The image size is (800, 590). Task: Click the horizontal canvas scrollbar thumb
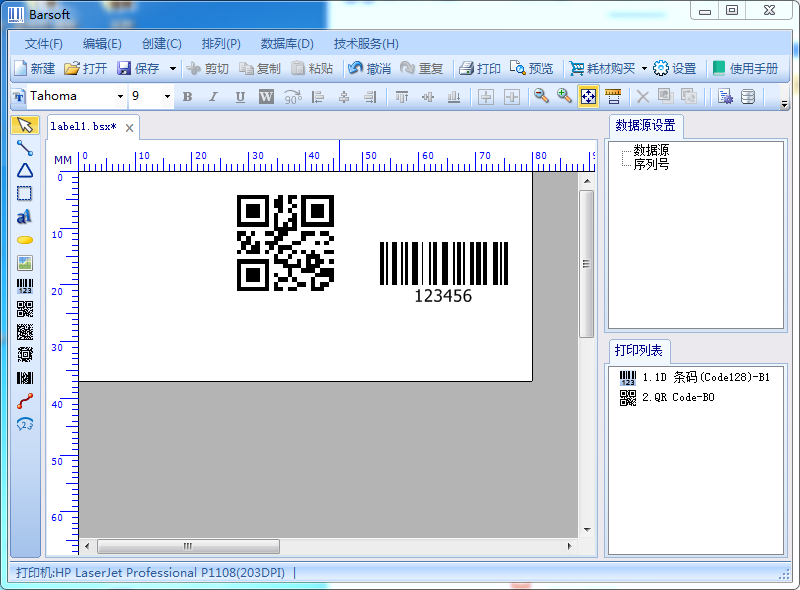coord(188,546)
